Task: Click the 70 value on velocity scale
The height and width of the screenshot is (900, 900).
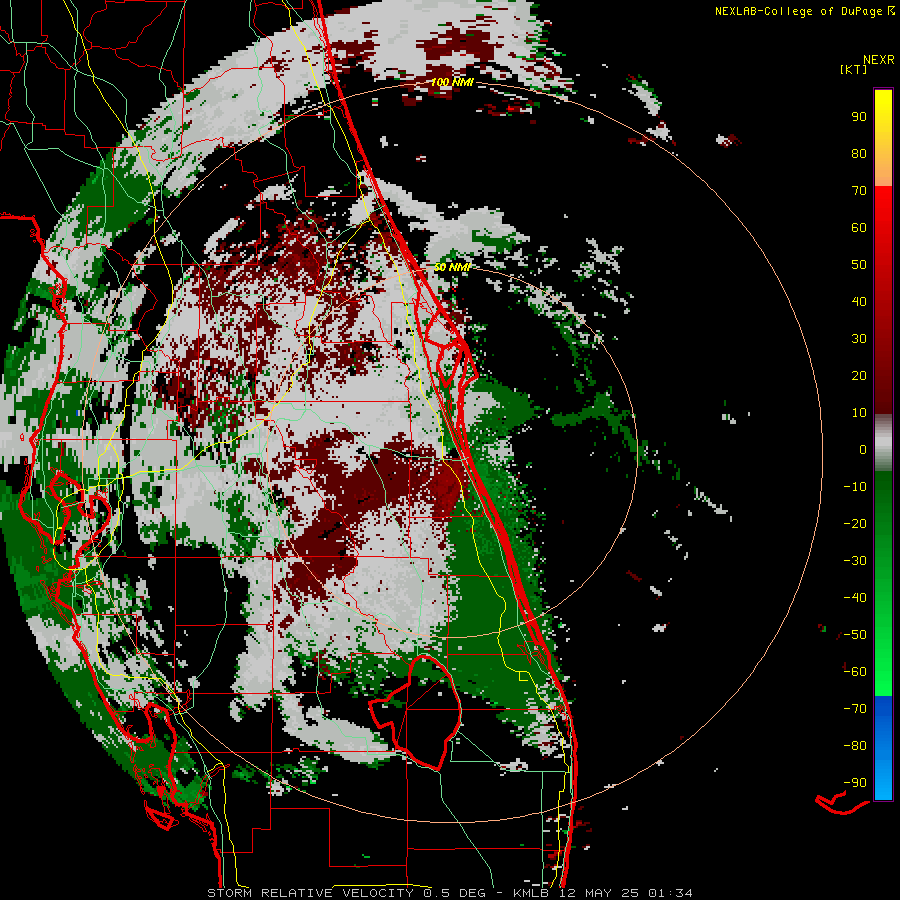Action: 859,191
